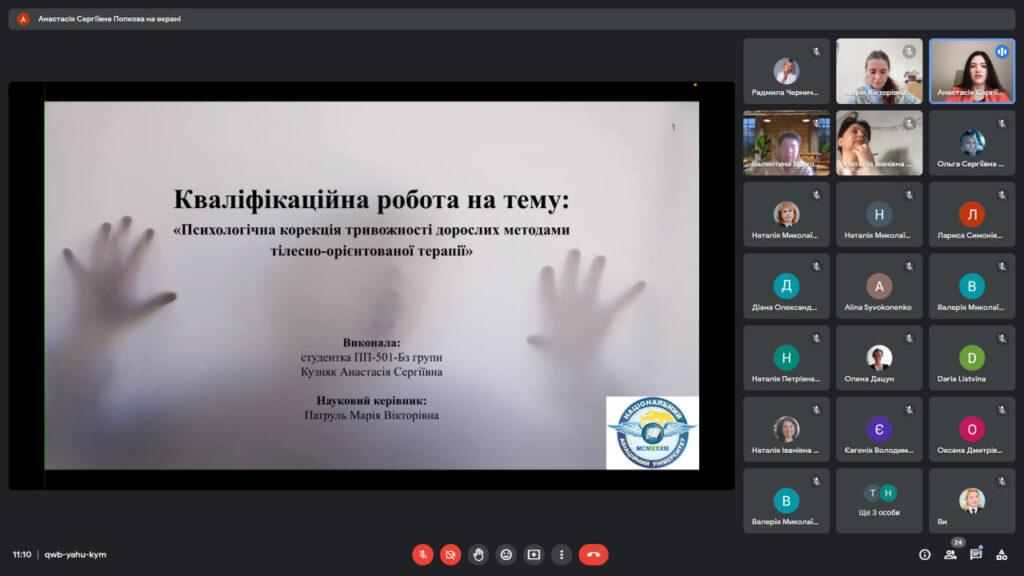
Task: Raise your hand in the meeting
Action: (x=479, y=554)
